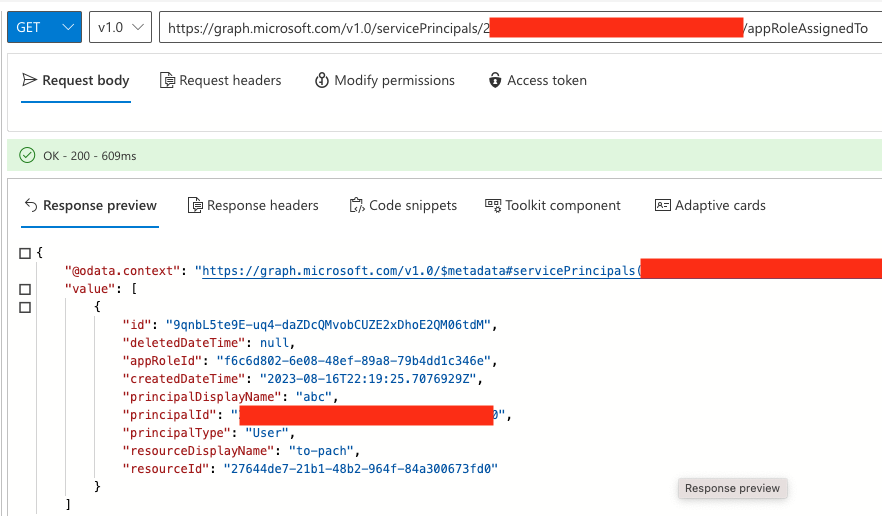Collapse the root JSON object box

pyautogui.click(x=25, y=253)
